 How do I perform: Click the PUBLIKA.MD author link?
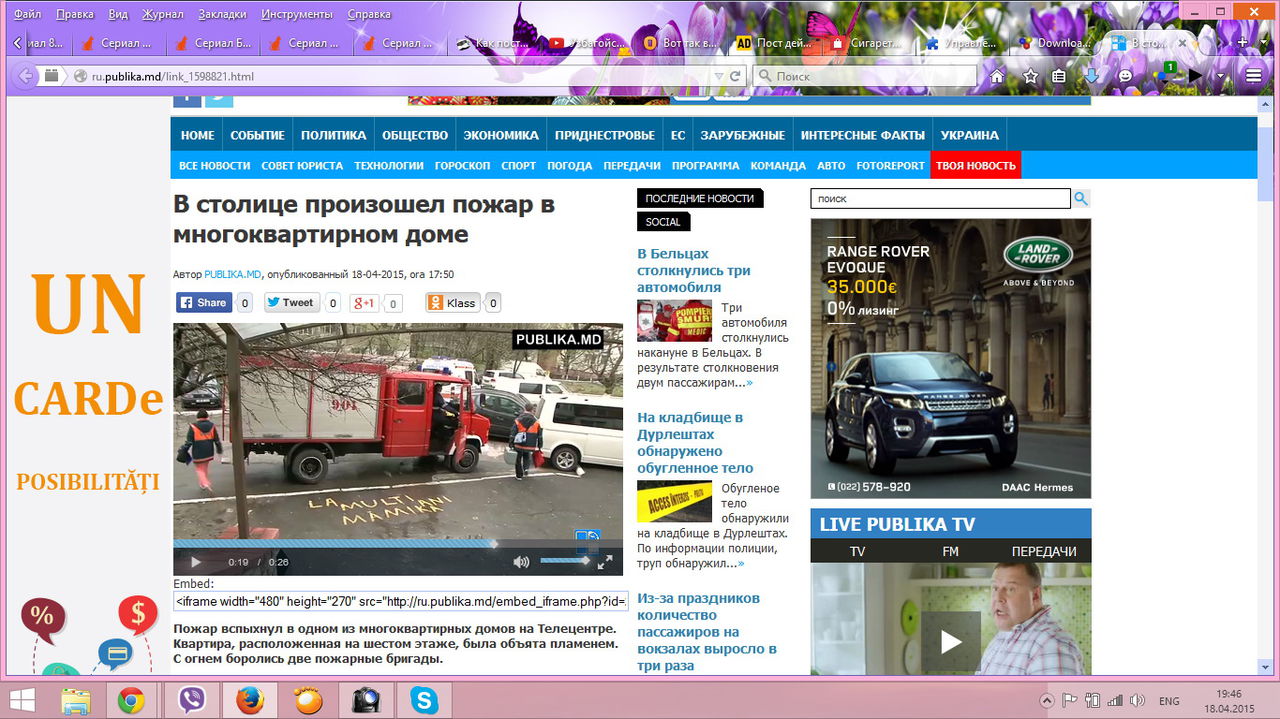pos(233,274)
